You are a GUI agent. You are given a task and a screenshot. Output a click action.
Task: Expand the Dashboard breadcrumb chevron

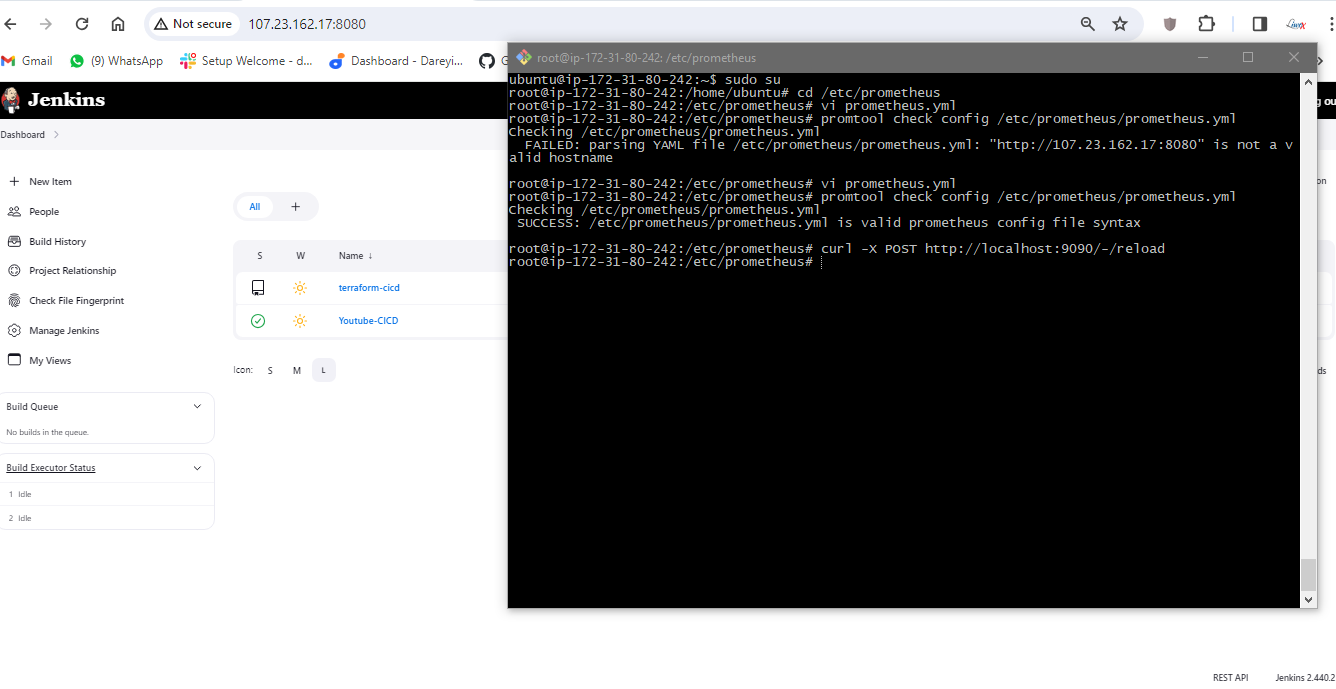click(56, 135)
